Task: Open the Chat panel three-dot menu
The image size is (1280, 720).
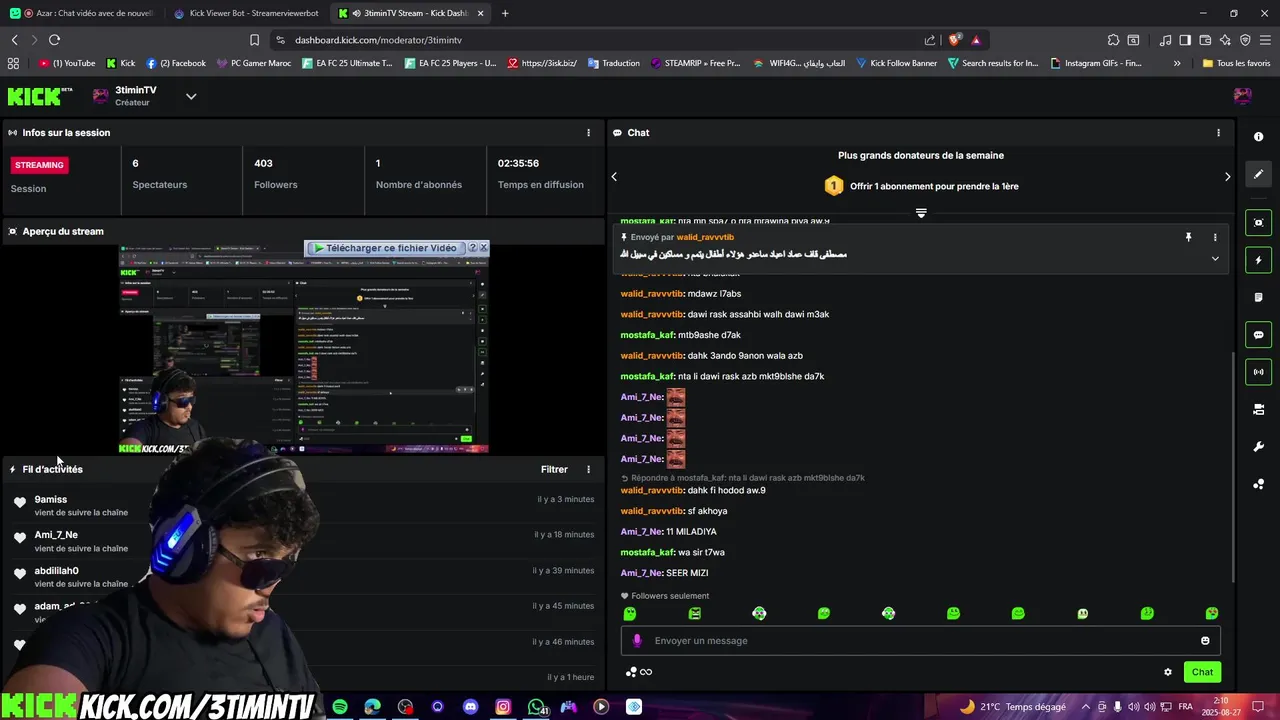Action: coord(1218,132)
